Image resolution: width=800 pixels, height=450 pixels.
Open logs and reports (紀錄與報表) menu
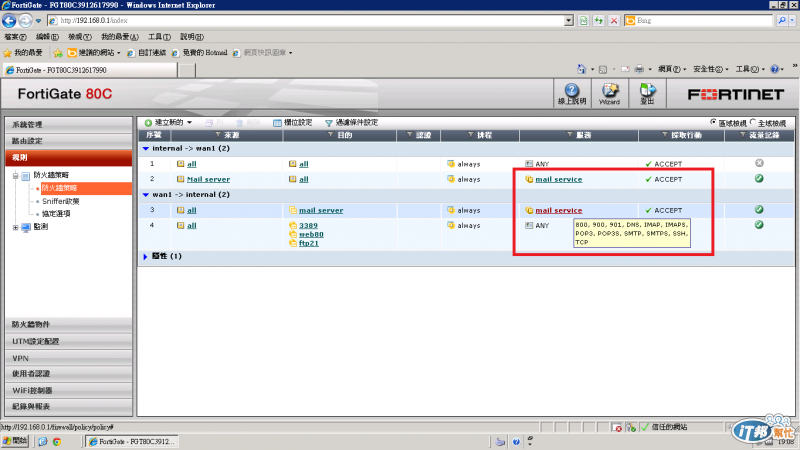(x=69, y=407)
